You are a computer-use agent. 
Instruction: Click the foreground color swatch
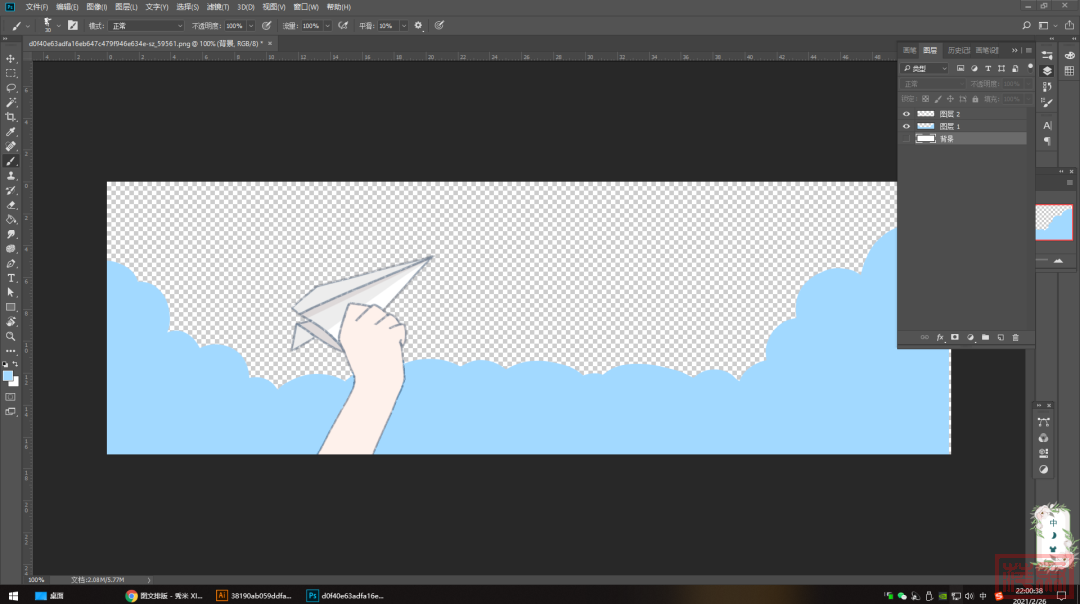[8, 376]
